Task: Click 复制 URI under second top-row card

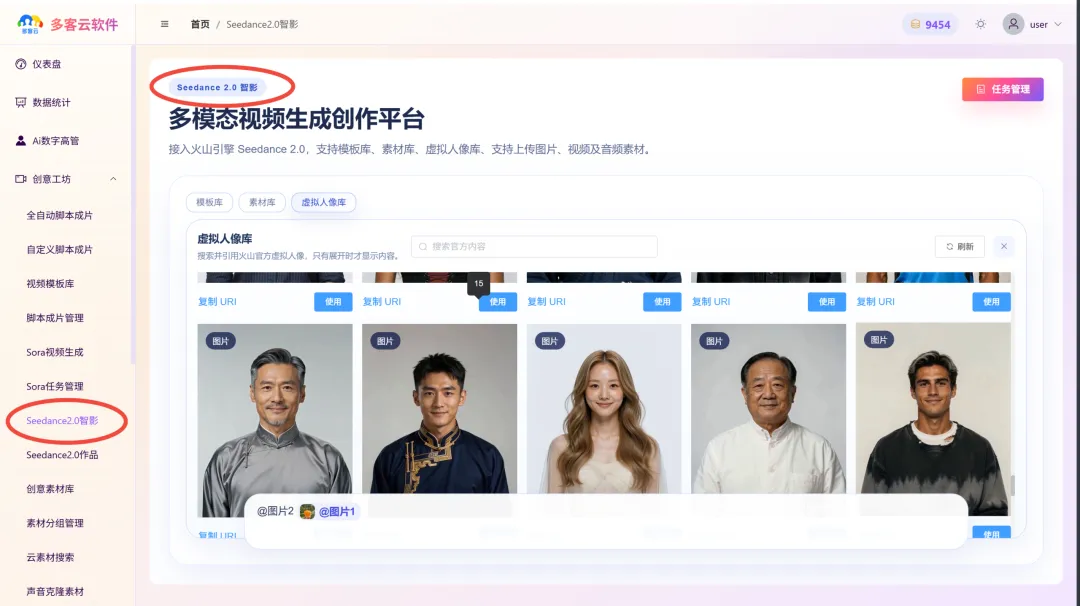Action: (x=382, y=302)
